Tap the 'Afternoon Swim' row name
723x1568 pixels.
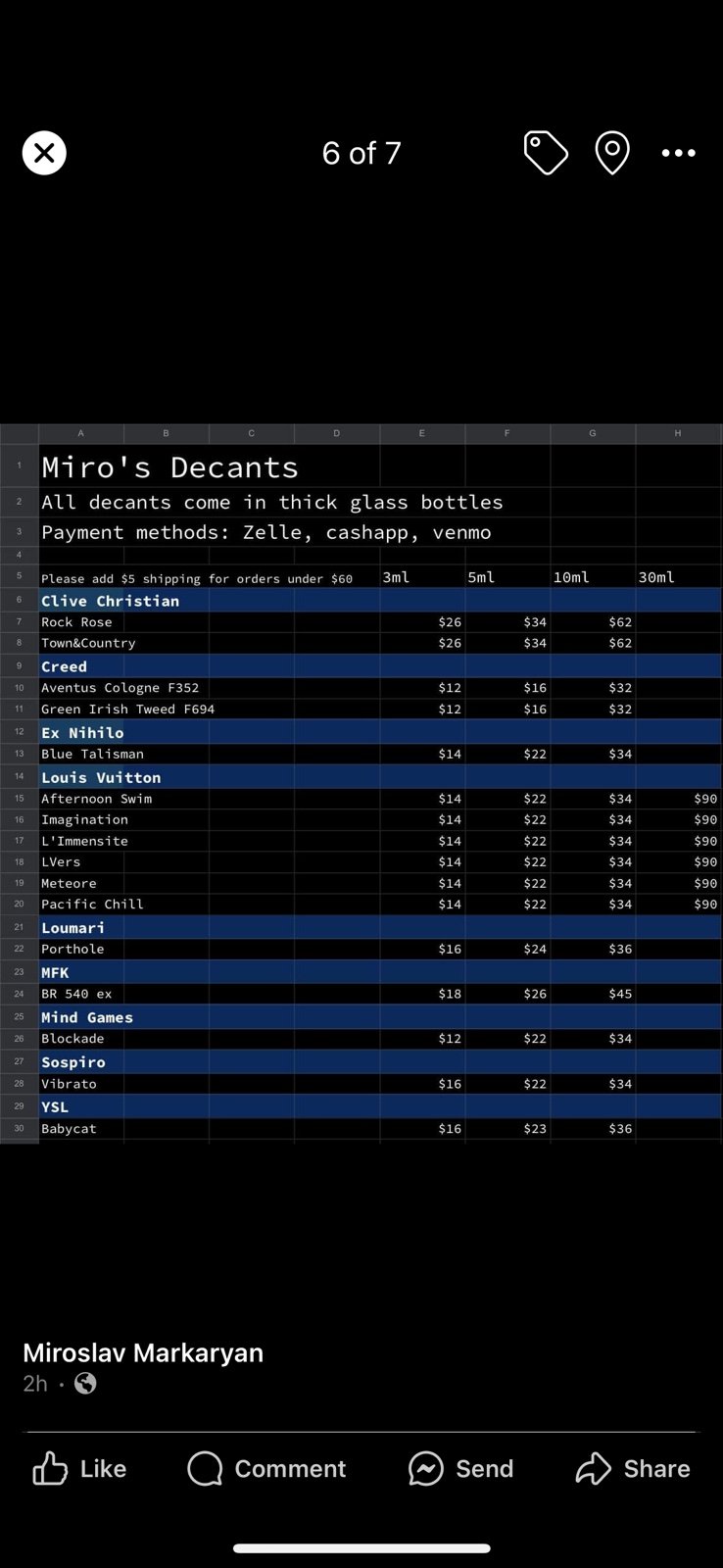point(96,799)
